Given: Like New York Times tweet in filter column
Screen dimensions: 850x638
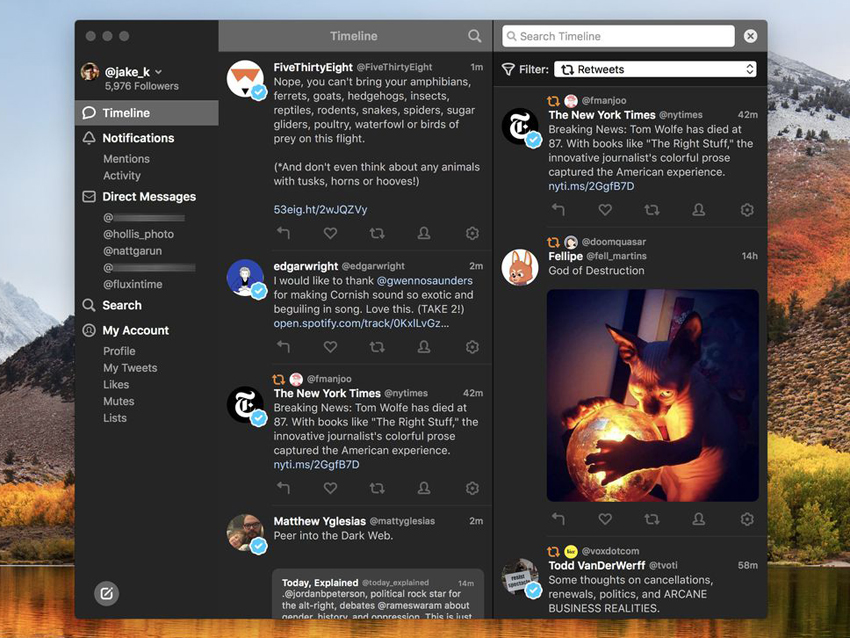Looking at the screenshot, I should [605, 209].
